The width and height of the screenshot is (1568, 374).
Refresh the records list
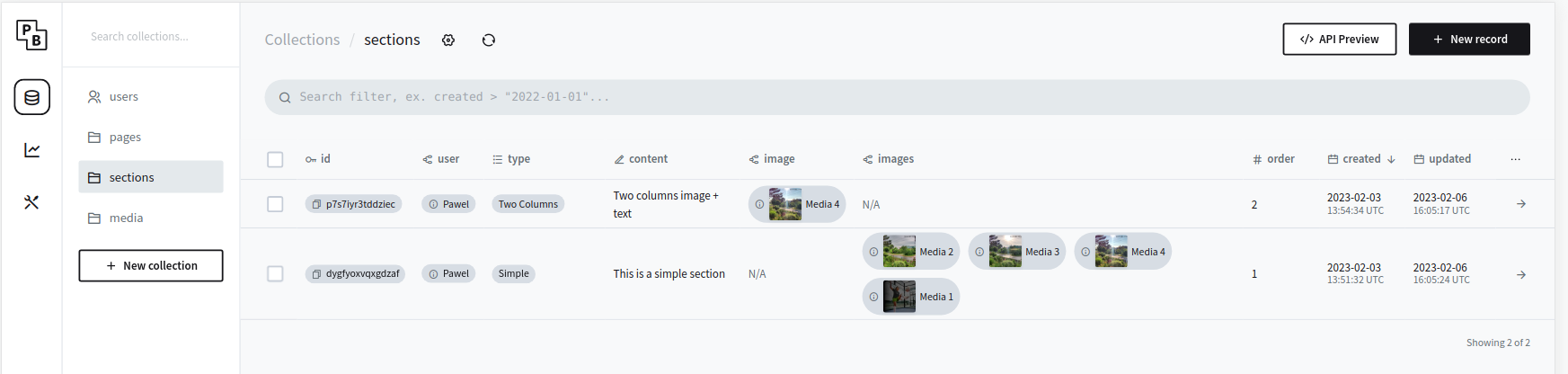point(489,40)
